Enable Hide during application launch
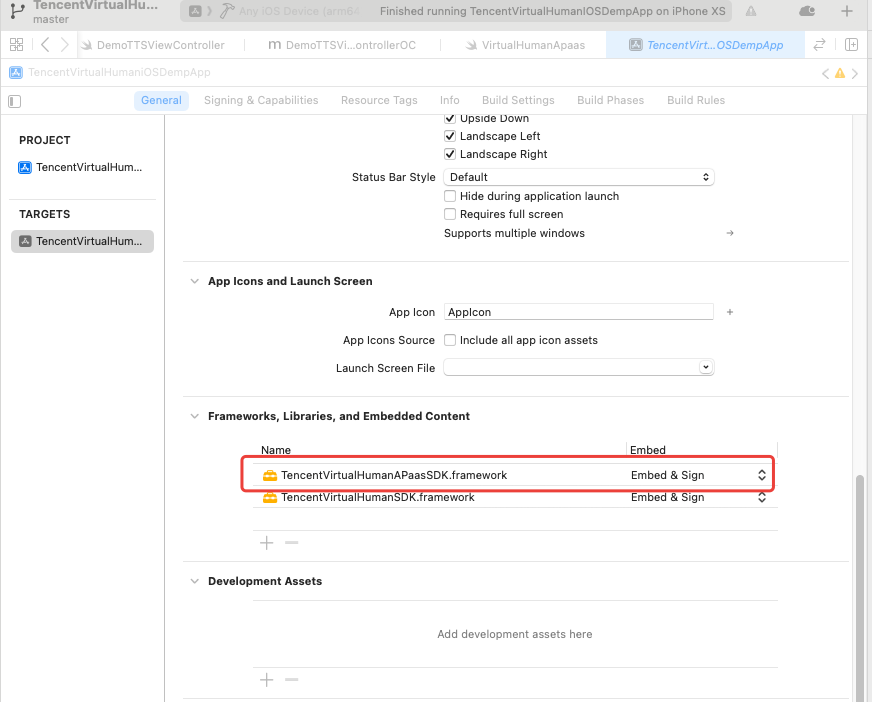 point(450,196)
